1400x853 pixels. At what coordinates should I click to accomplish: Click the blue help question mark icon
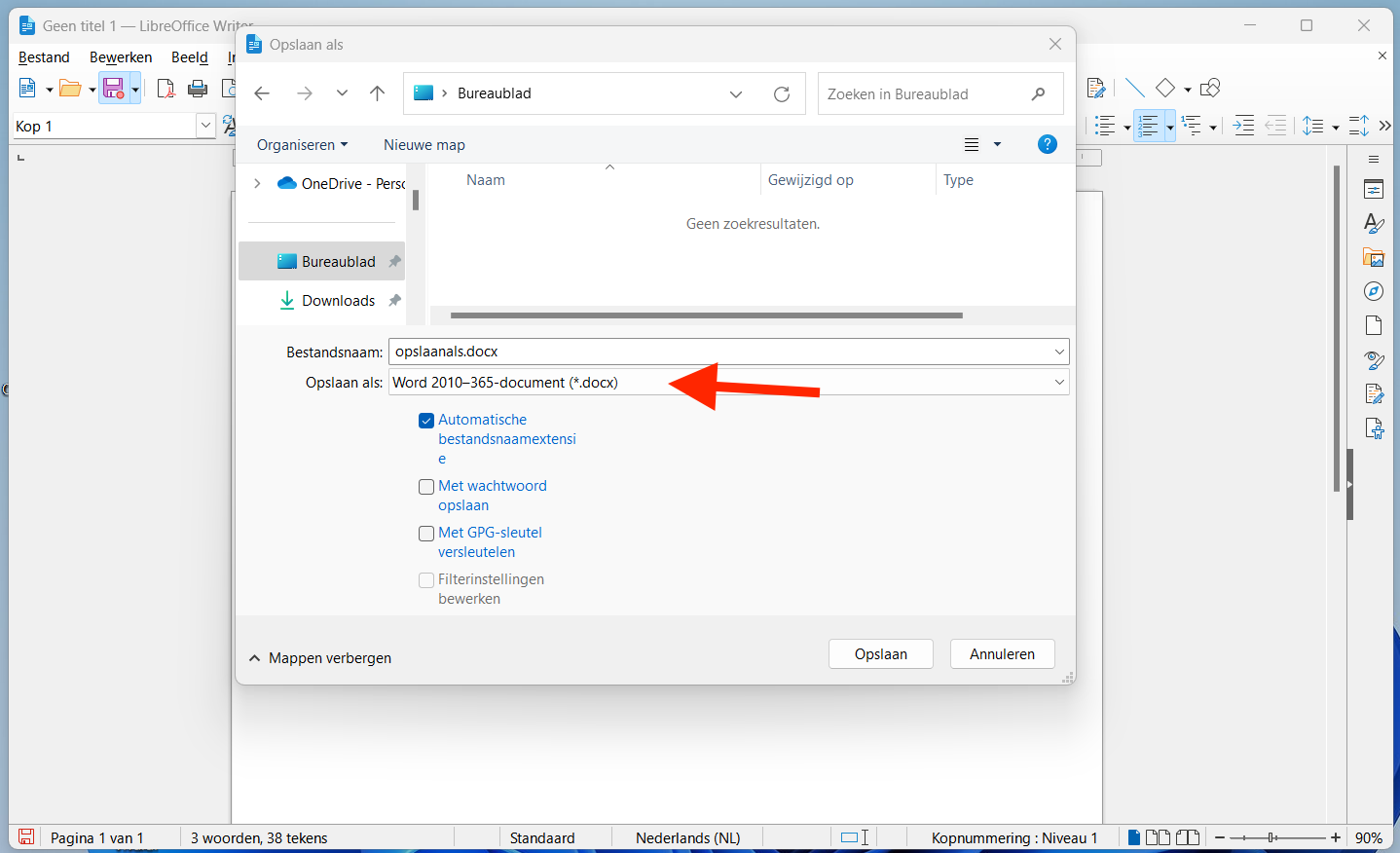pyautogui.click(x=1048, y=144)
